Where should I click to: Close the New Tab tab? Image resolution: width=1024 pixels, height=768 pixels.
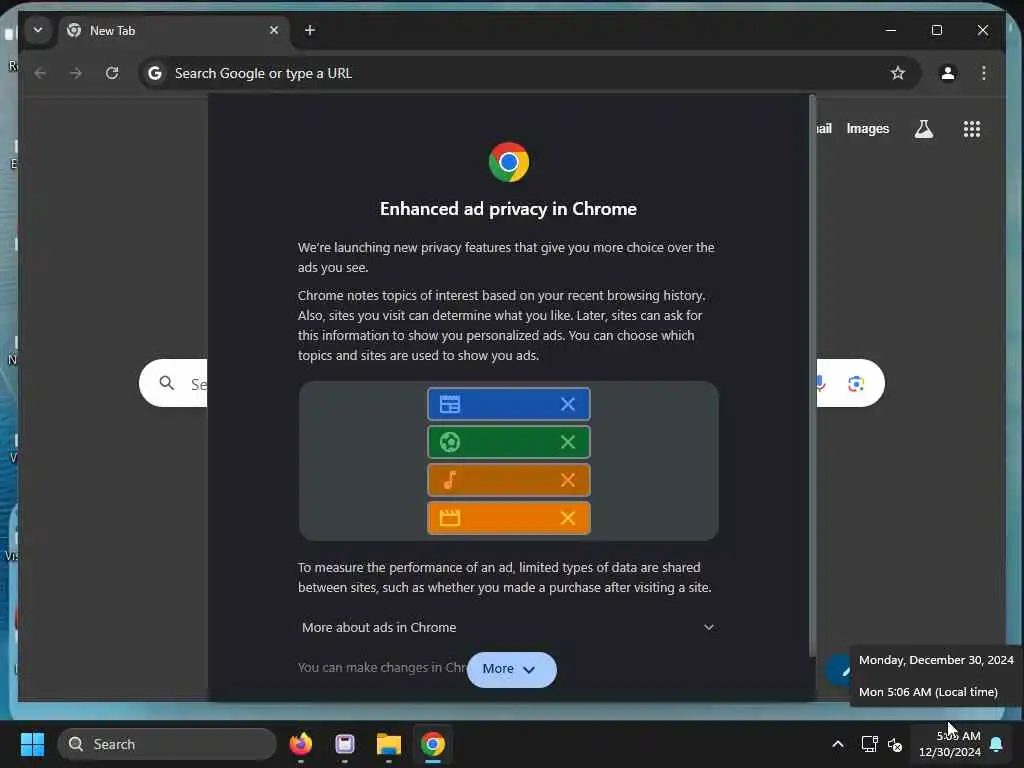(x=274, y=30)
